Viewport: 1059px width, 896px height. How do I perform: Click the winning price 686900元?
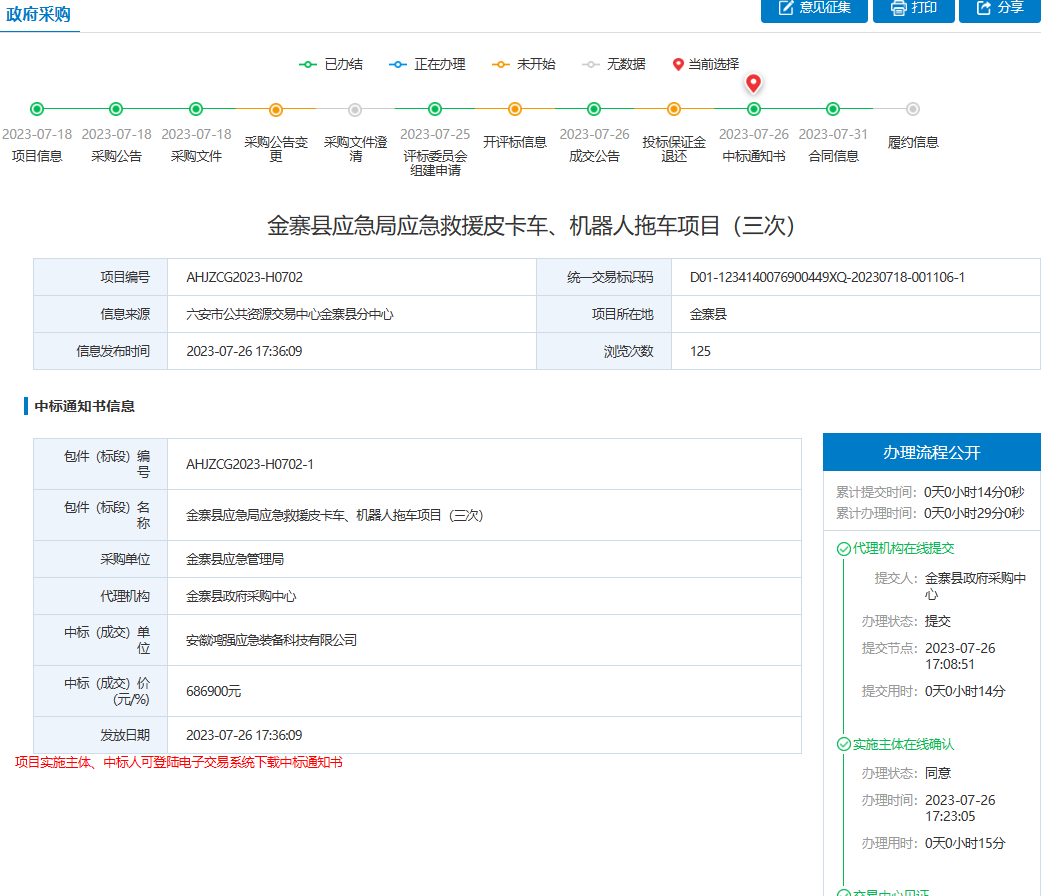(213, 691)
